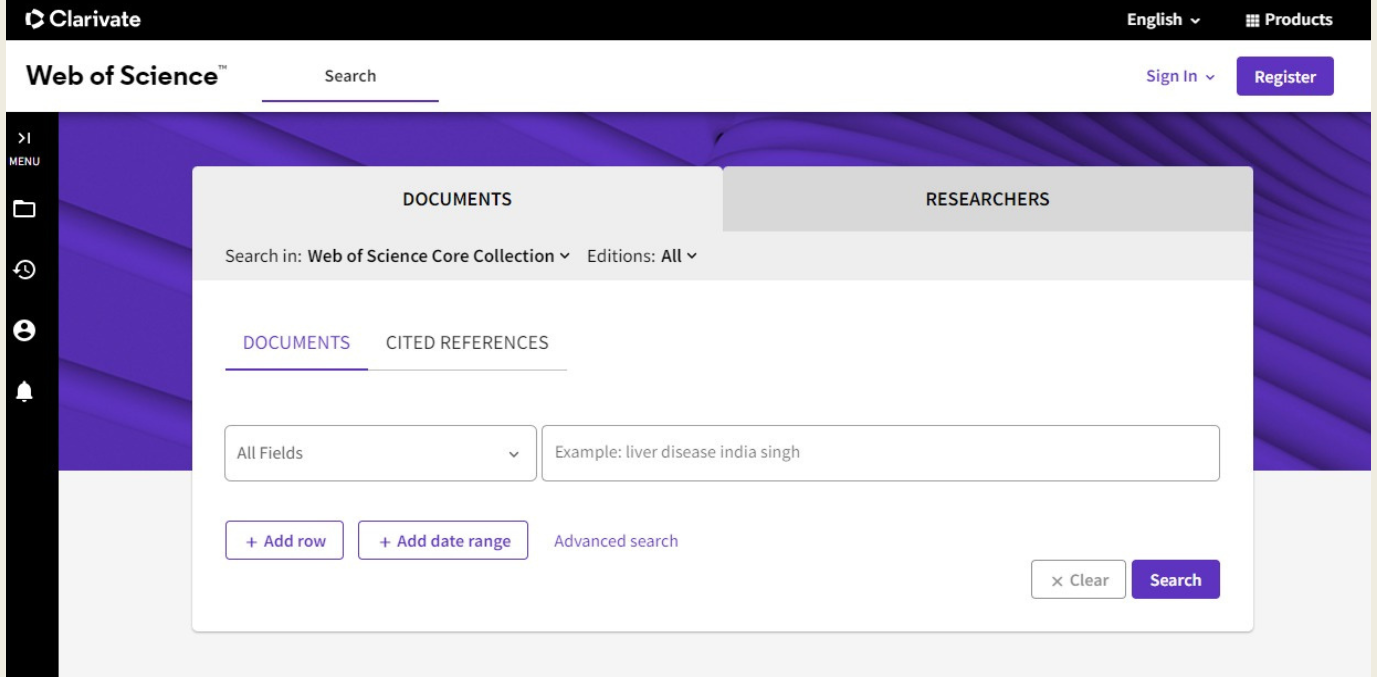Click the Clarivate logo
The width and height of the screenshot is (1377, 677).
[83, 19]
